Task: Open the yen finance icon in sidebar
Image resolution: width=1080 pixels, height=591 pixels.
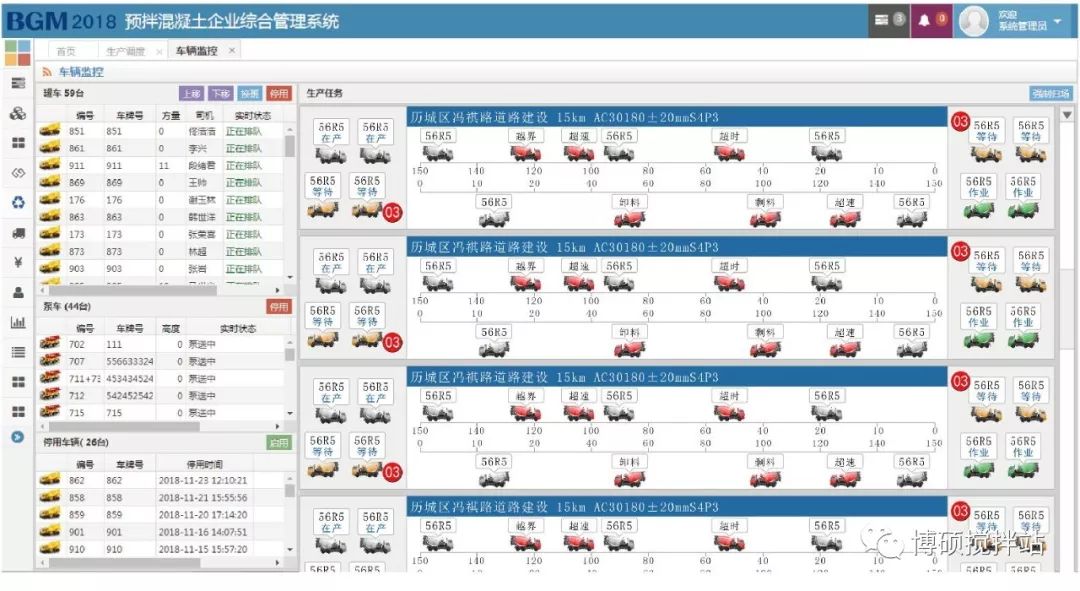Action: 18,263
